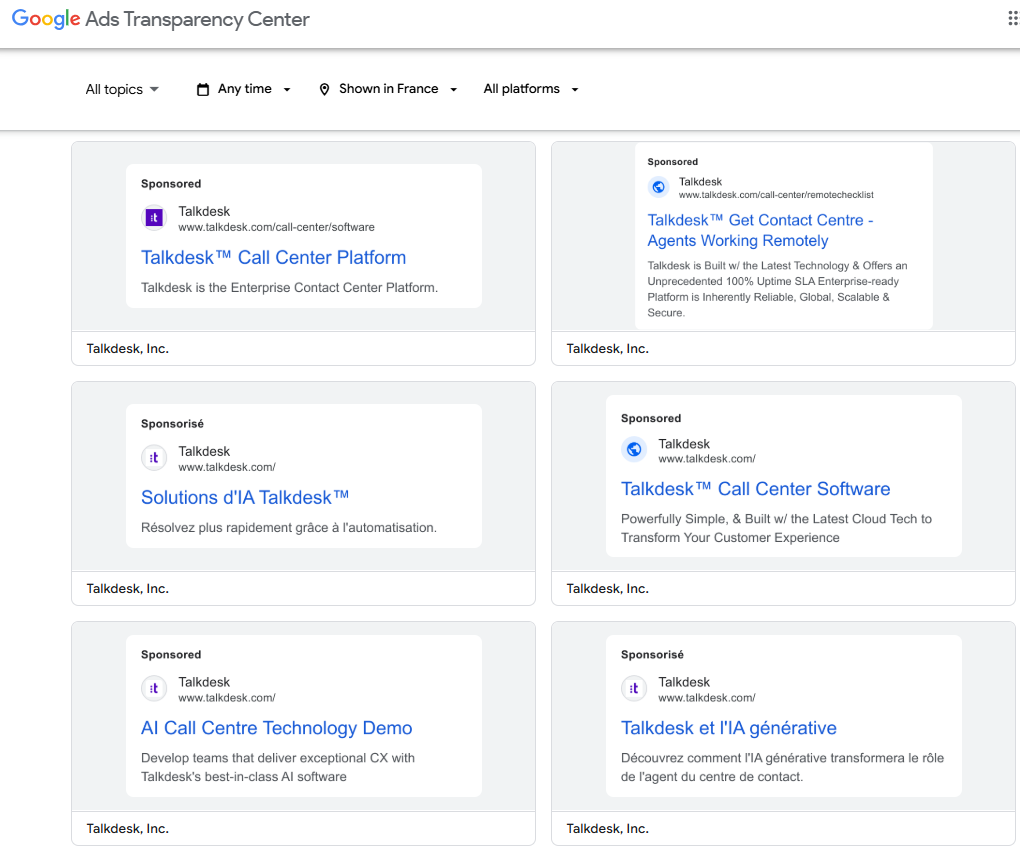Click Talkdesk, Inc. under Call Center Software ad

(x=608, y=589)
